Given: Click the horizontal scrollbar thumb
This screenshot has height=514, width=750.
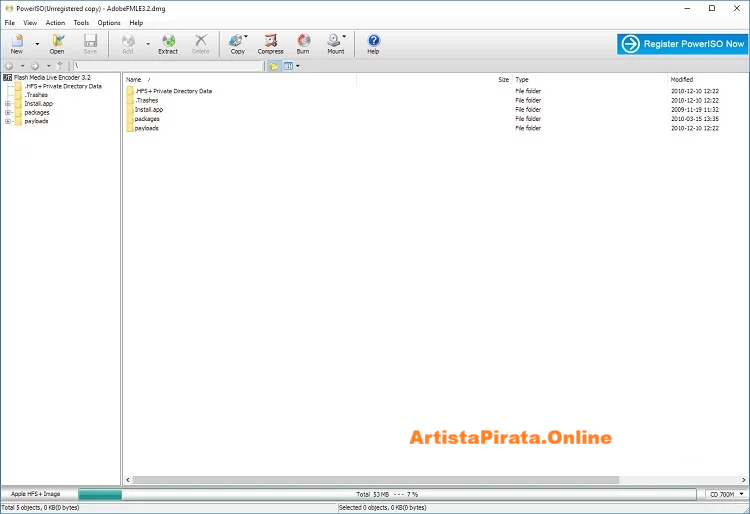Looking at the screenshot, I should click(x=375, y=480).
